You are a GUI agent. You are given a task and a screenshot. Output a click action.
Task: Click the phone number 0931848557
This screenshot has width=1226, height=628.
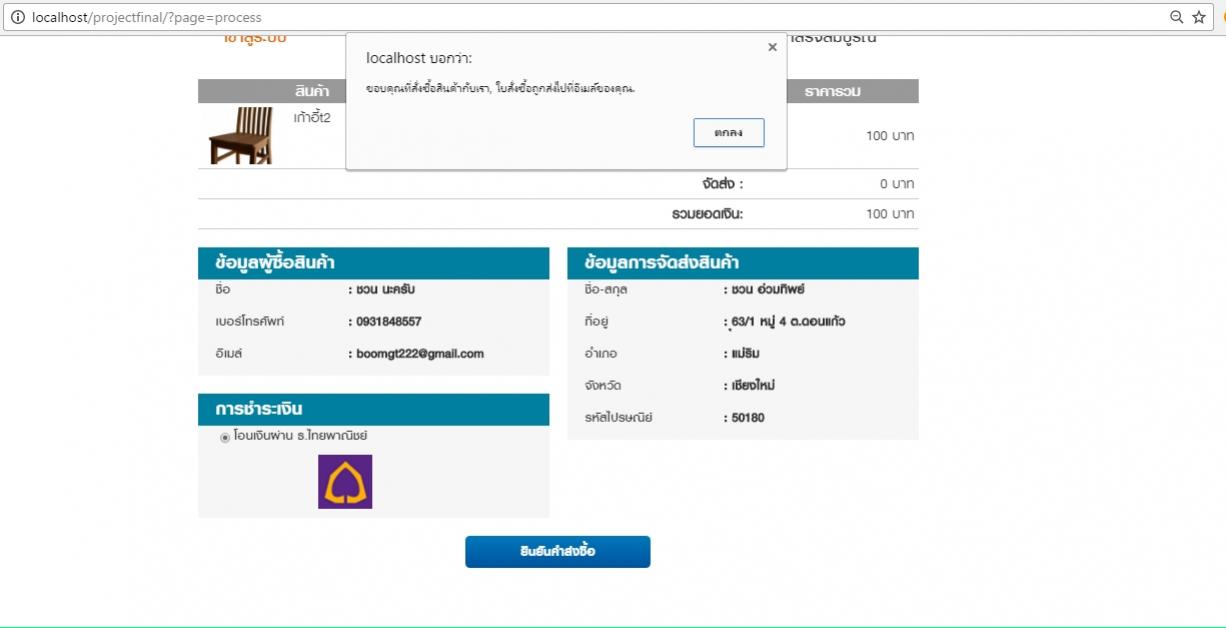[x=389, y=322]
